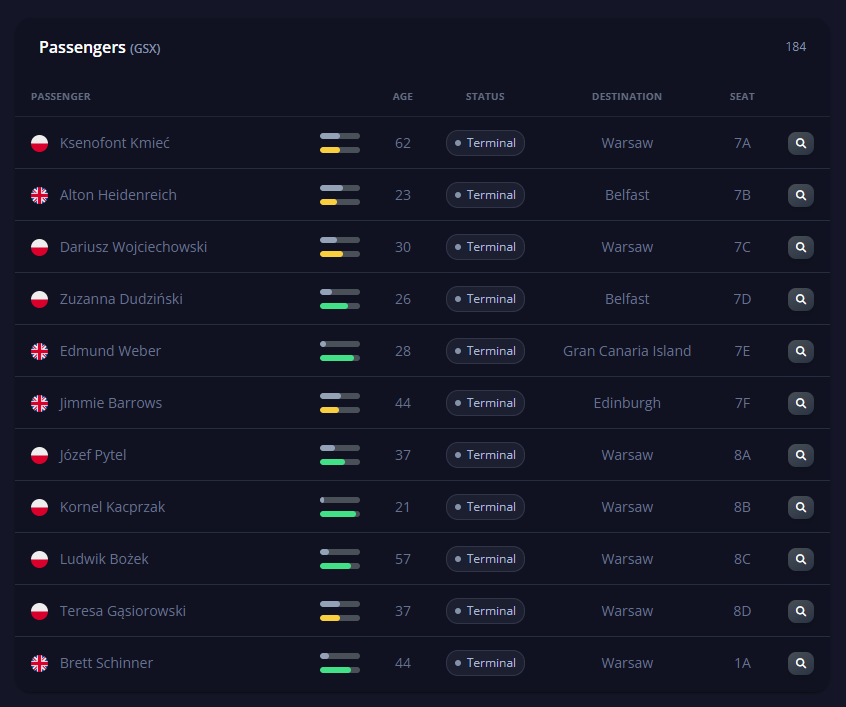
Task: Click magnifier icon in seat 7D row
Action: click(x=800, y=299)
